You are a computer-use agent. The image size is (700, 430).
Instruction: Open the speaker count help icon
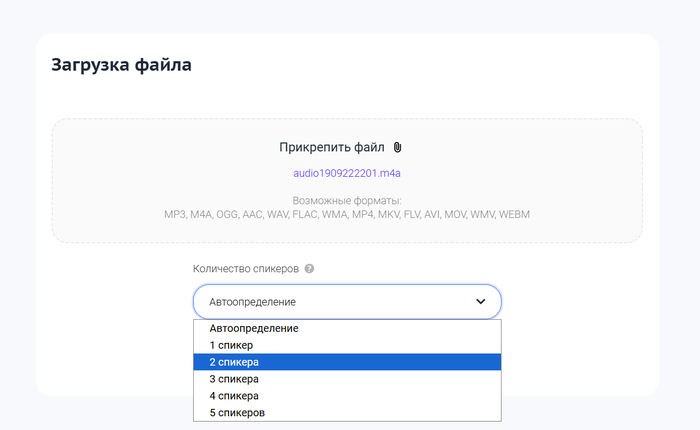309,269
